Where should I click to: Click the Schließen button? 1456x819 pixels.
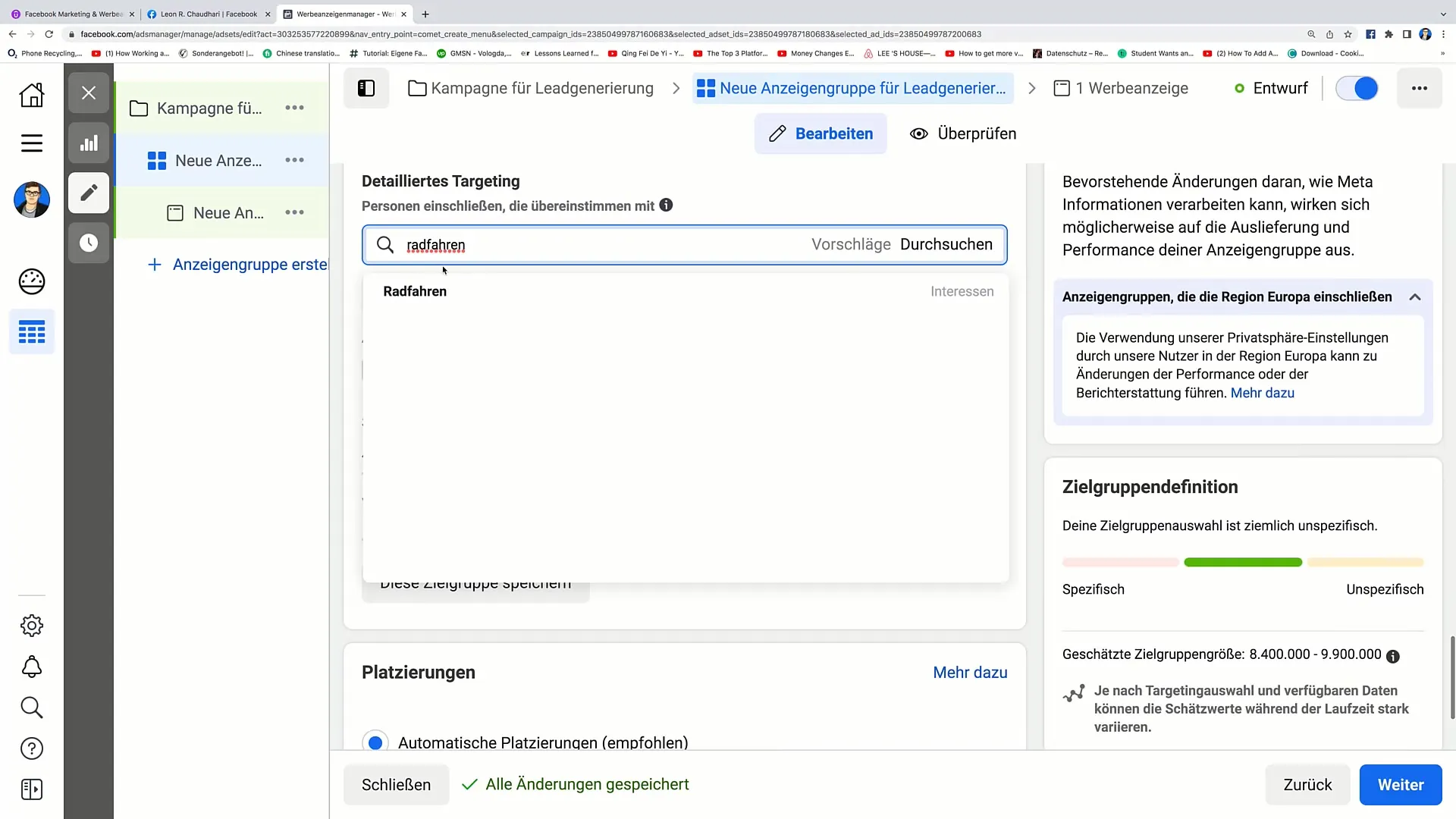pos(396,785)
